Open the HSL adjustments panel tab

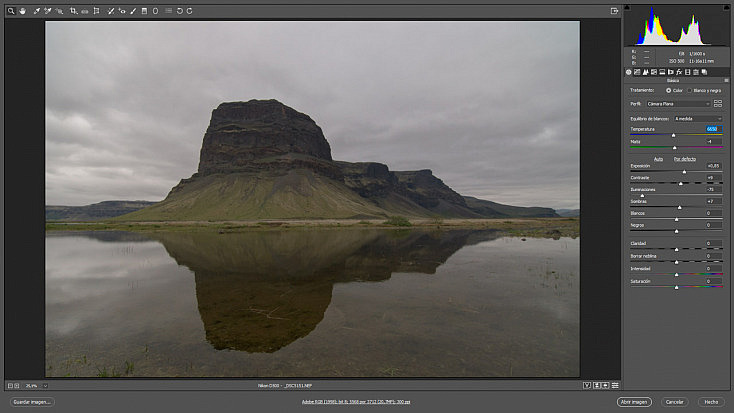point(654,72)
